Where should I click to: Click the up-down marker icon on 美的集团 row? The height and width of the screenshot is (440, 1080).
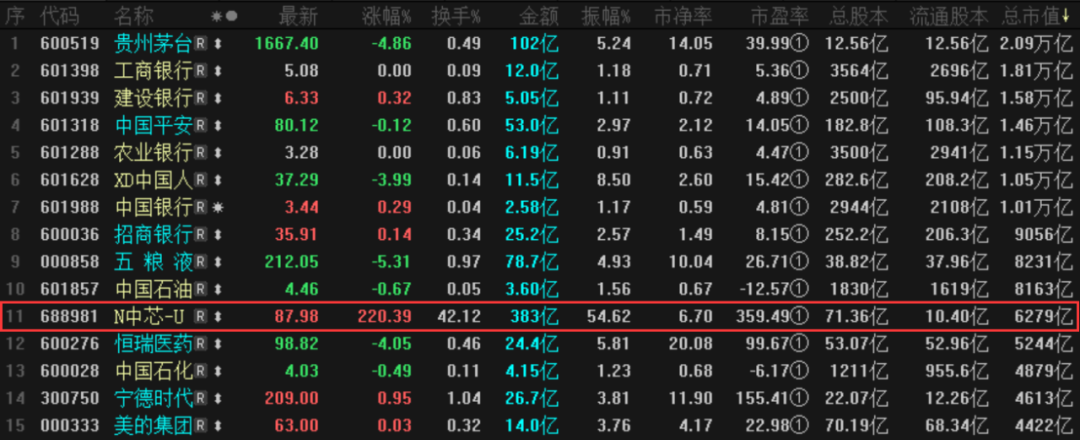click(217, 425)
